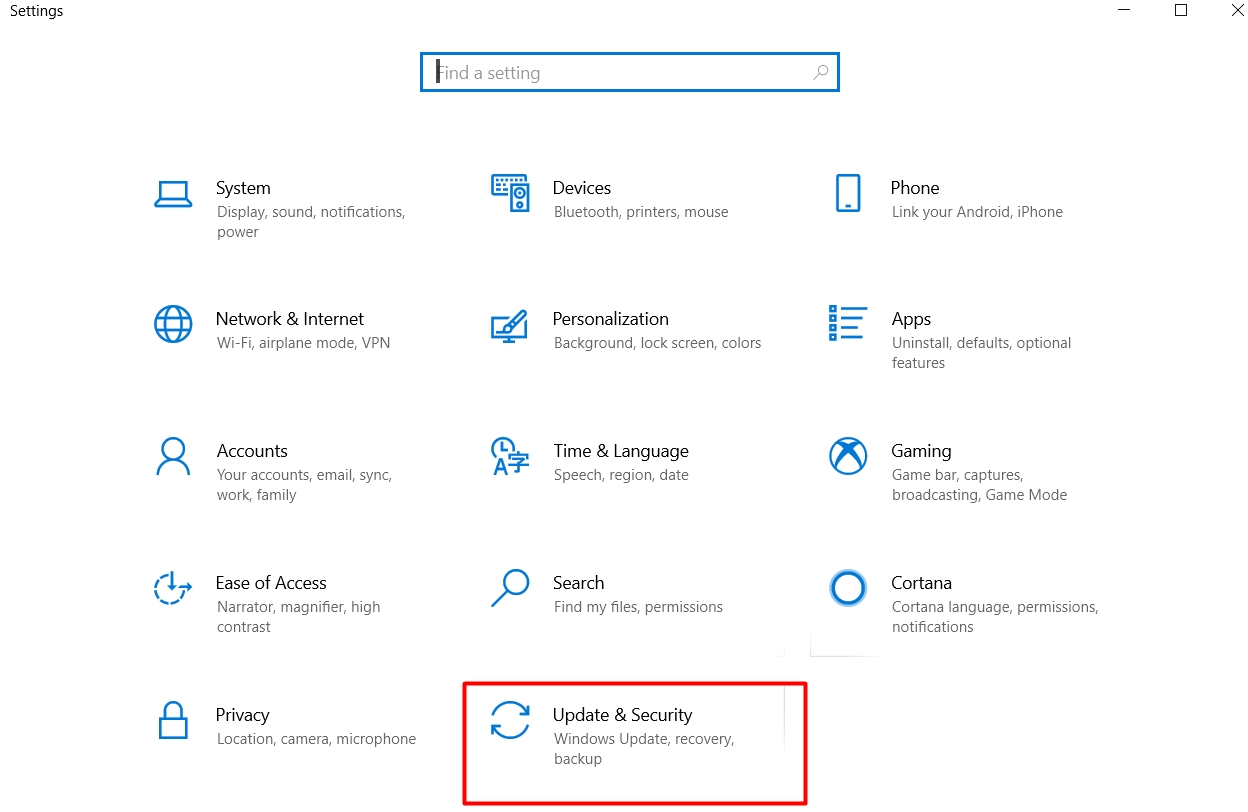Click the System laptop icon
The width and height of the screenshot is (1248, 812).
coord(173,193)
